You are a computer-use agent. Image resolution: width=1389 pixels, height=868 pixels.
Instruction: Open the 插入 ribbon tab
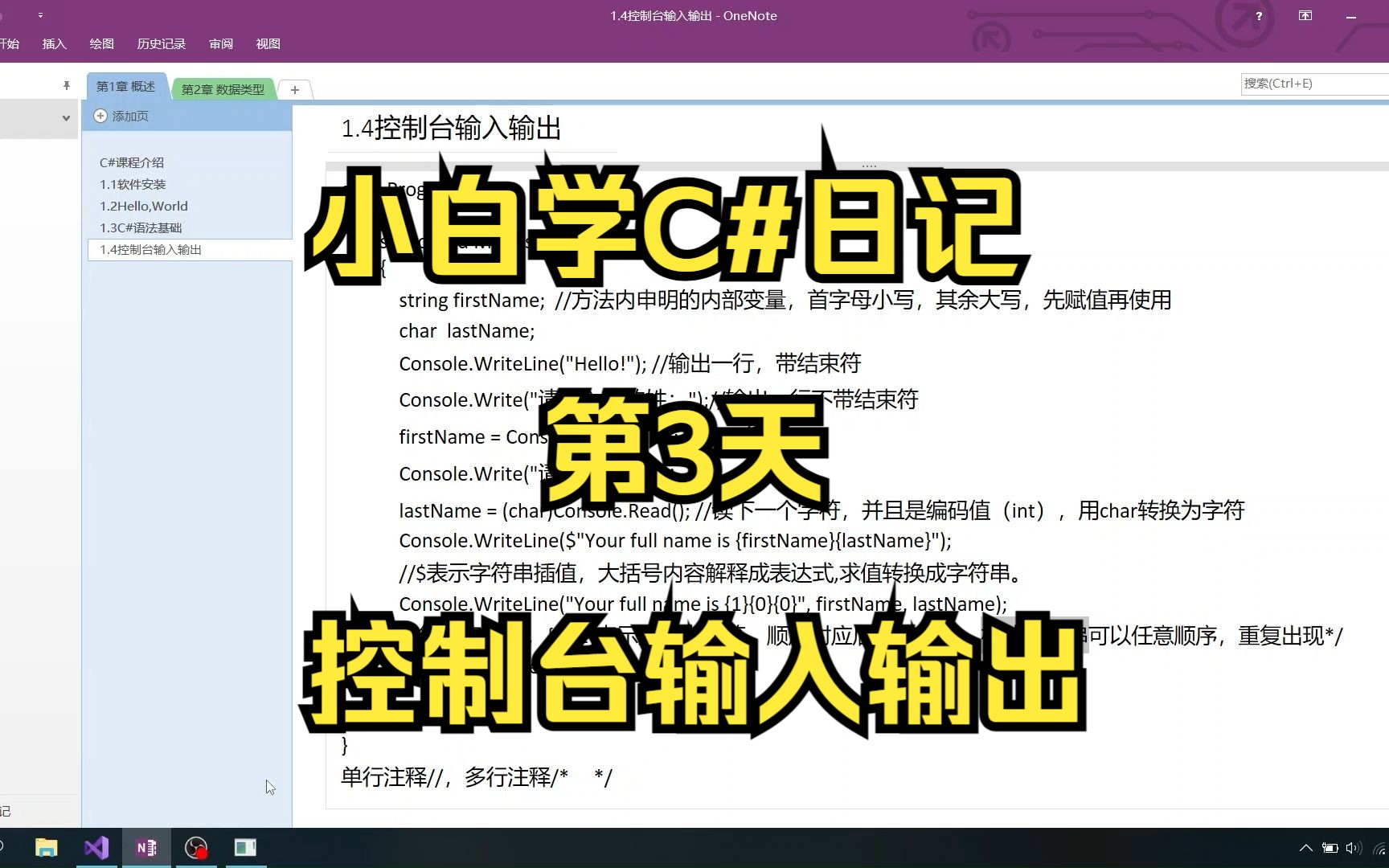54,43
